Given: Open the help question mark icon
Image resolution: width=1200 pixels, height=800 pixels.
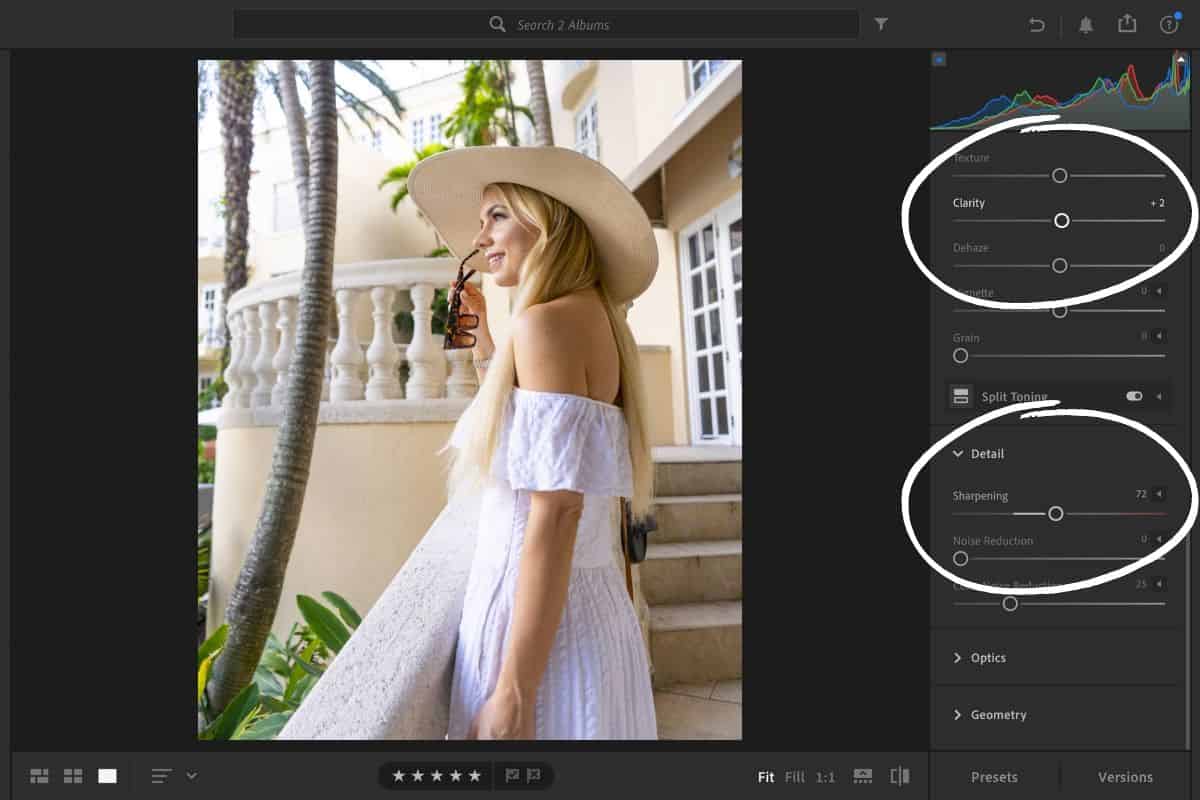Looking at the screenshot, I should (1169, 25).
